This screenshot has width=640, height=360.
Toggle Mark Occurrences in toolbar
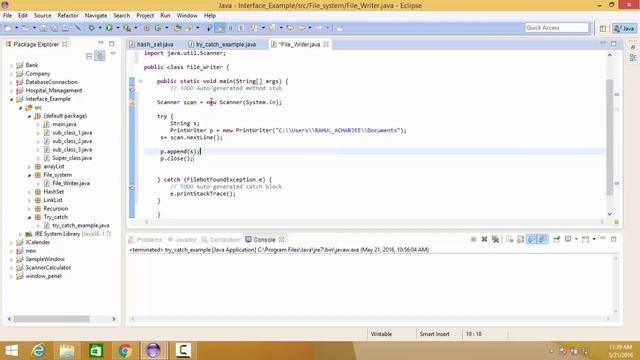[220, 28]
